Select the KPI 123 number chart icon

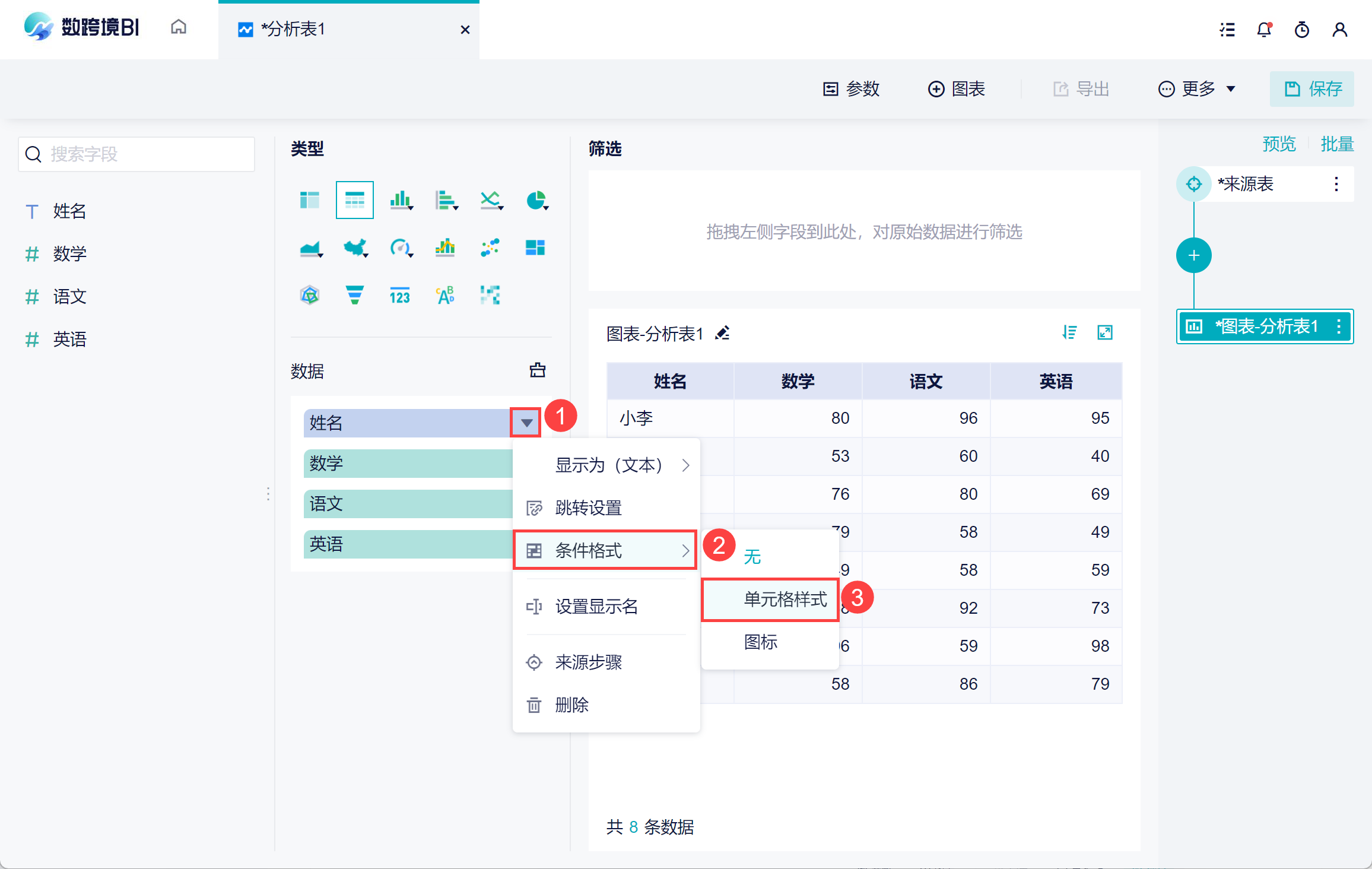pos(399,295)
